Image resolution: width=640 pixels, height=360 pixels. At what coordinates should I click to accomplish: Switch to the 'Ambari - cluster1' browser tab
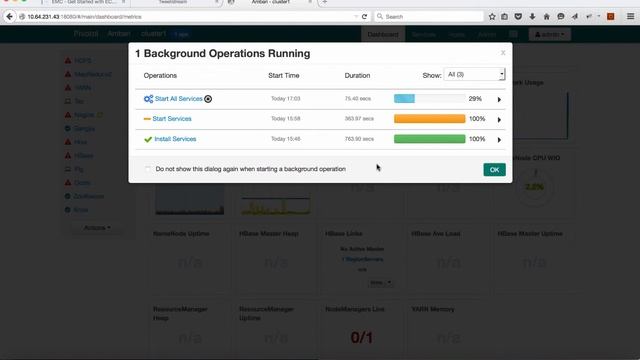[271, 2]
